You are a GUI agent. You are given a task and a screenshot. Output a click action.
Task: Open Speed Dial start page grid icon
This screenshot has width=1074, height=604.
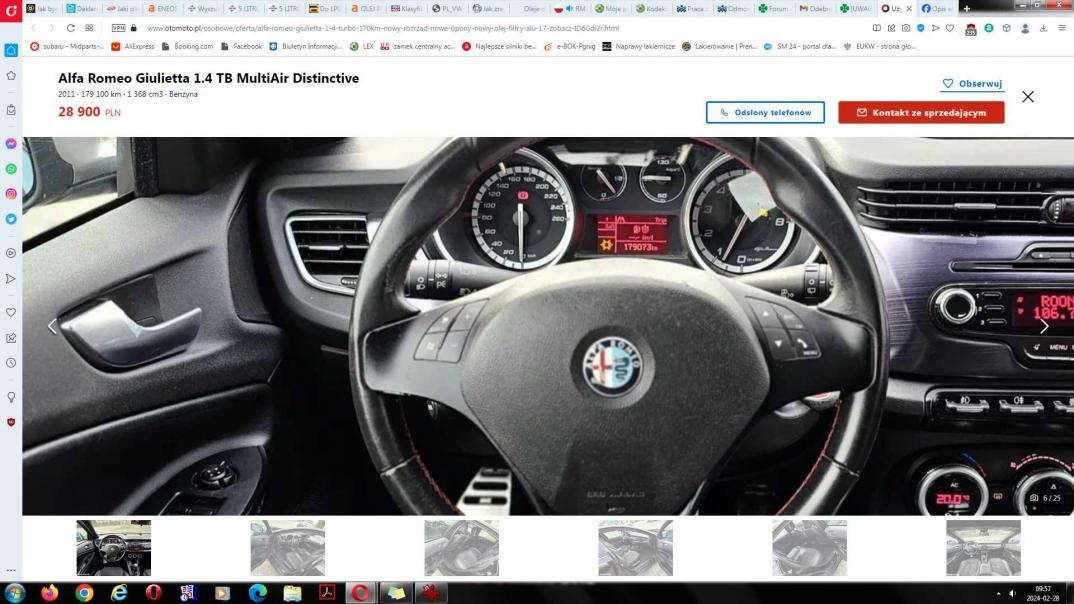[x=89, y=28]
